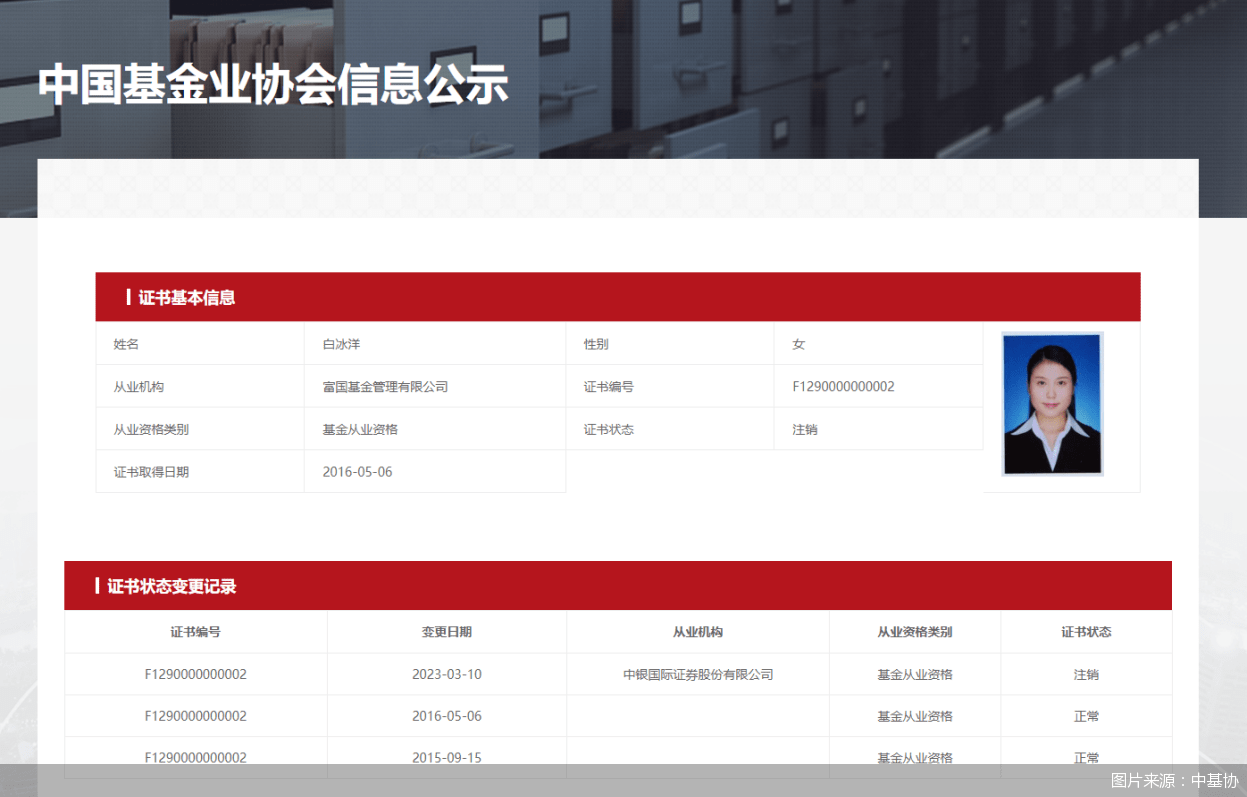Select the change date 2015-09-15
The height and width of the screenshot is (797, 1247).
click(446, 758)
